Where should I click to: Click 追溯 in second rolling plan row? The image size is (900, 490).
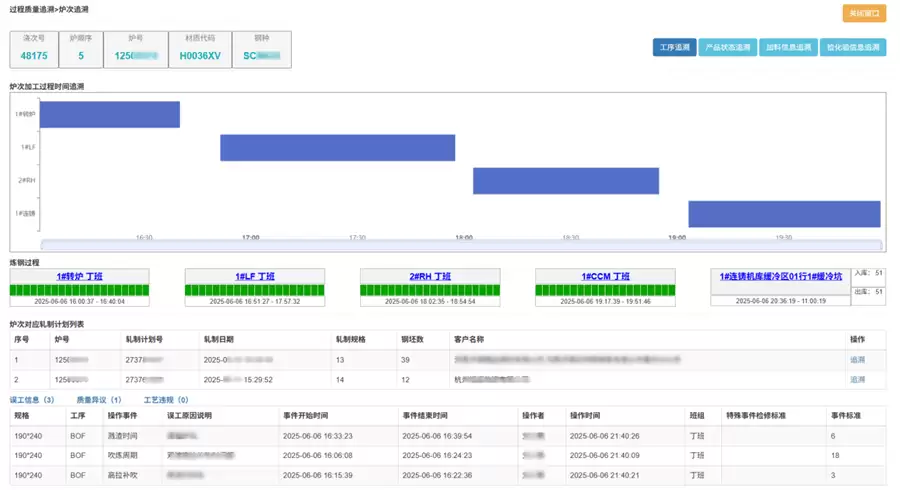[x=857, y=380]
